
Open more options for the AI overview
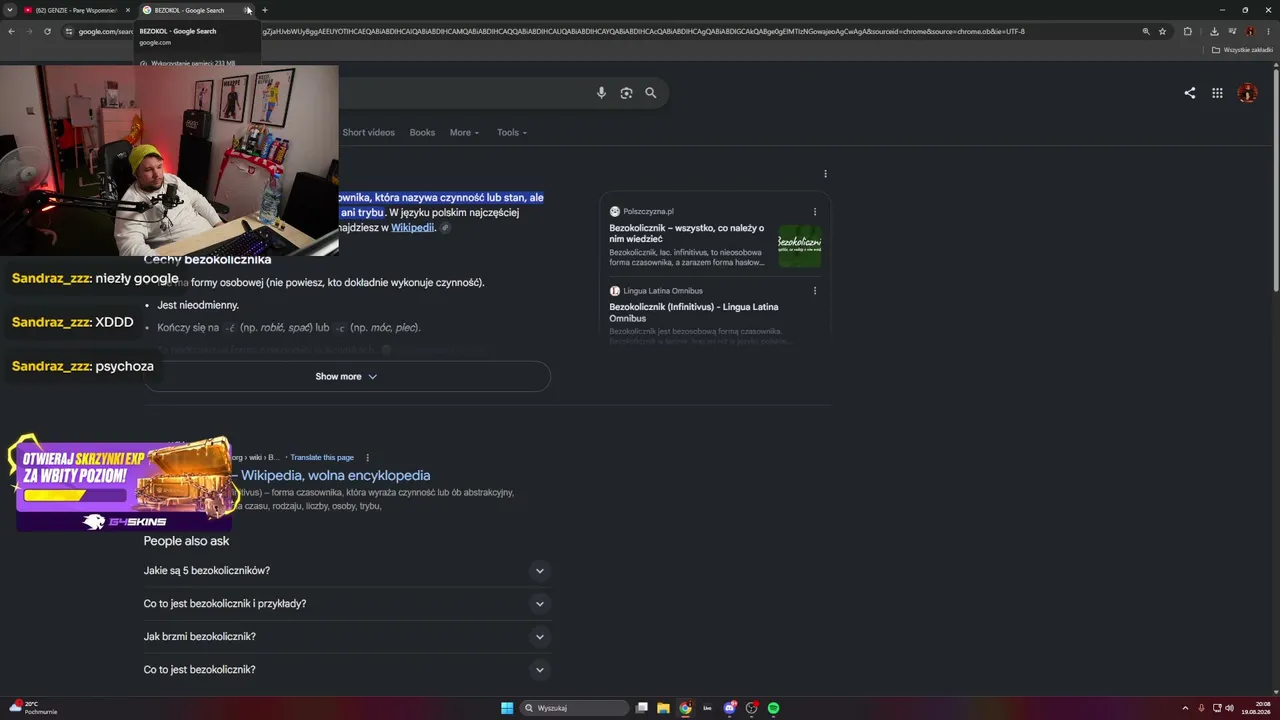(x=825, y=174)
